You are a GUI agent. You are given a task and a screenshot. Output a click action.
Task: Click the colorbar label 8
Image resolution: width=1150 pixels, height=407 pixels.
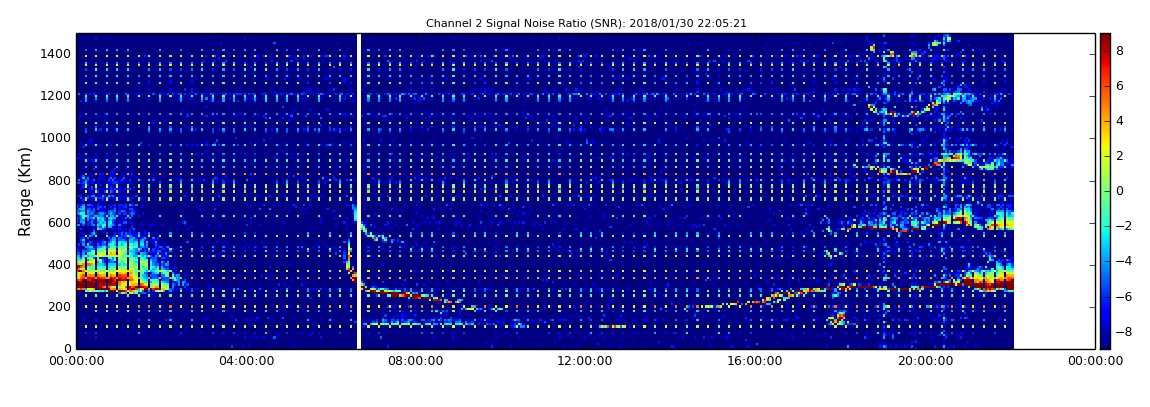click(x=1120, y=51)
